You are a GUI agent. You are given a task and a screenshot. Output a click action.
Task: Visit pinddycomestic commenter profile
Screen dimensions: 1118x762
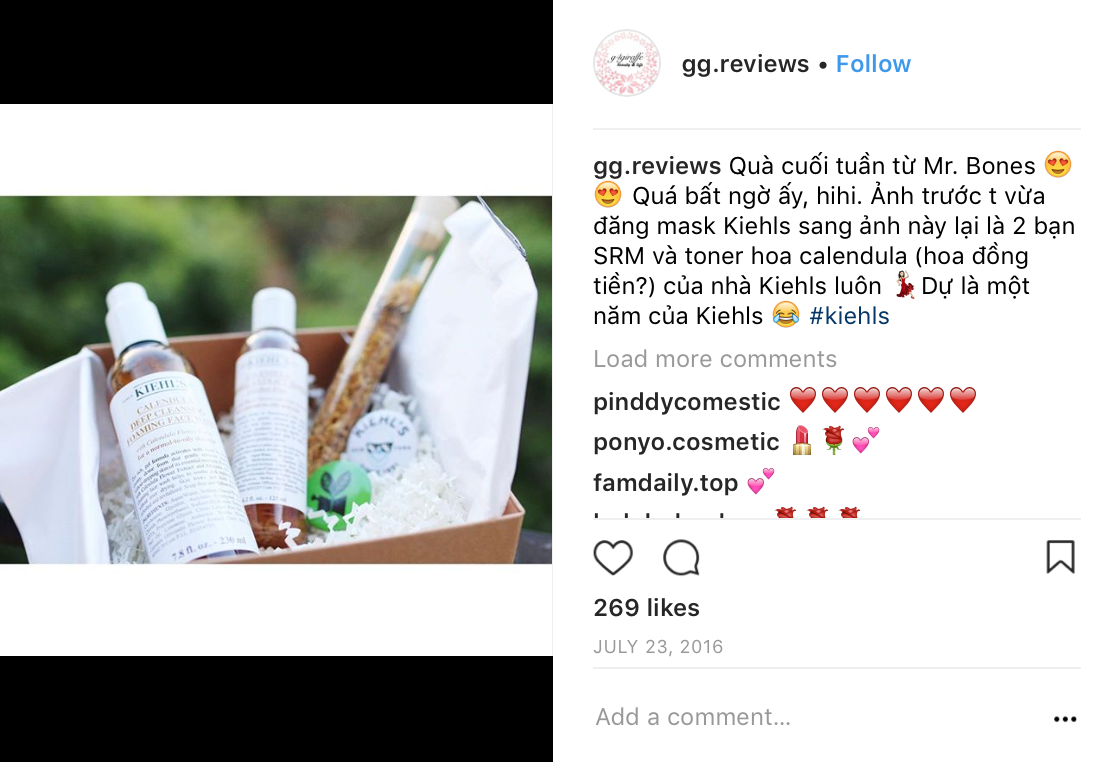(x=687, y=402)
